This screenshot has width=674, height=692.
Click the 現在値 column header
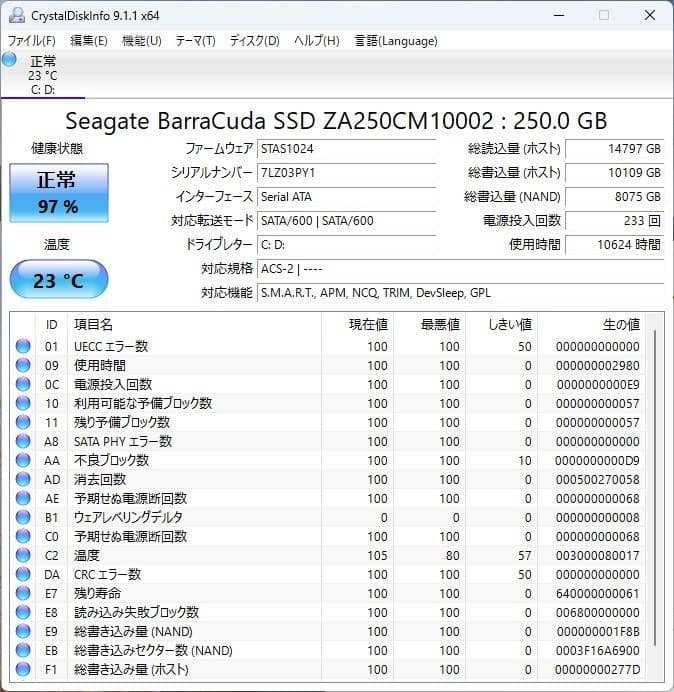pyautogui.click(x=357, y=325)
